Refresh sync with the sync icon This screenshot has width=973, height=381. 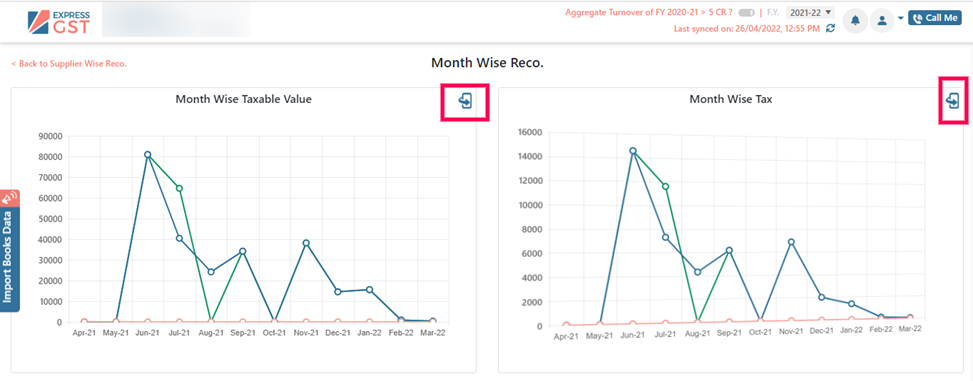coord(830,29)
